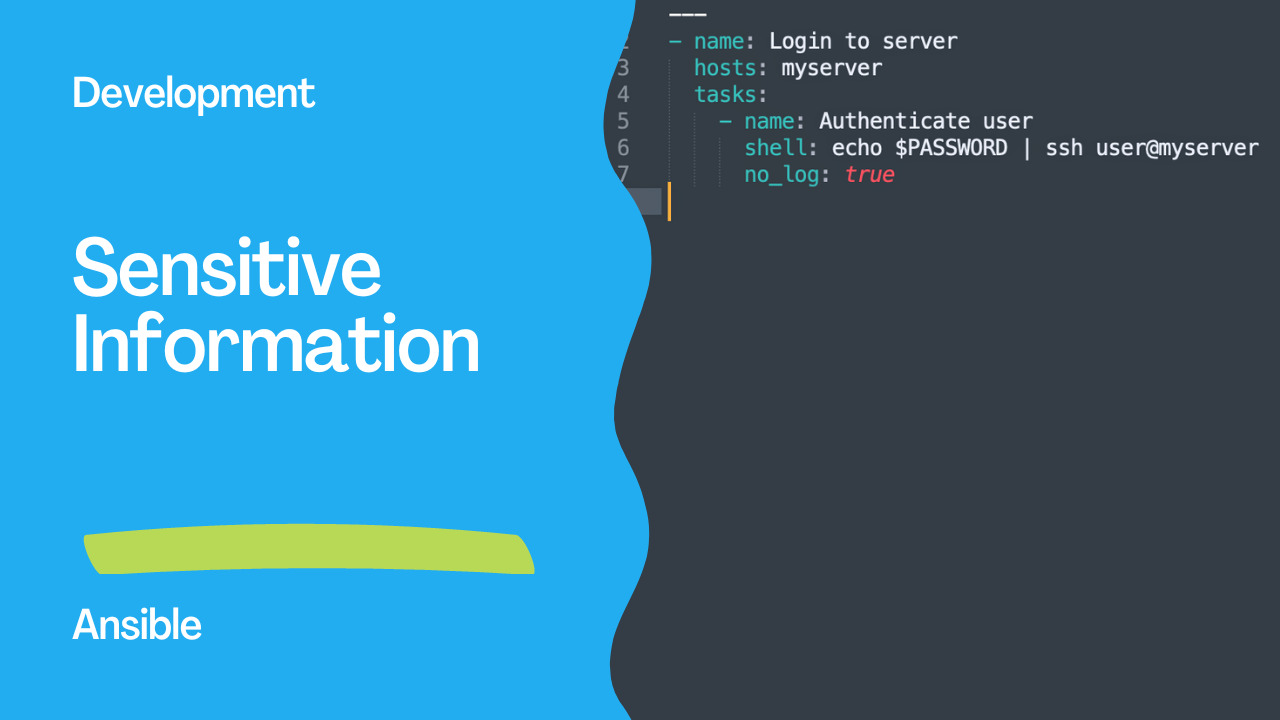
Task: Select the 'name' key on the play definition
Action: pos(718,41)
